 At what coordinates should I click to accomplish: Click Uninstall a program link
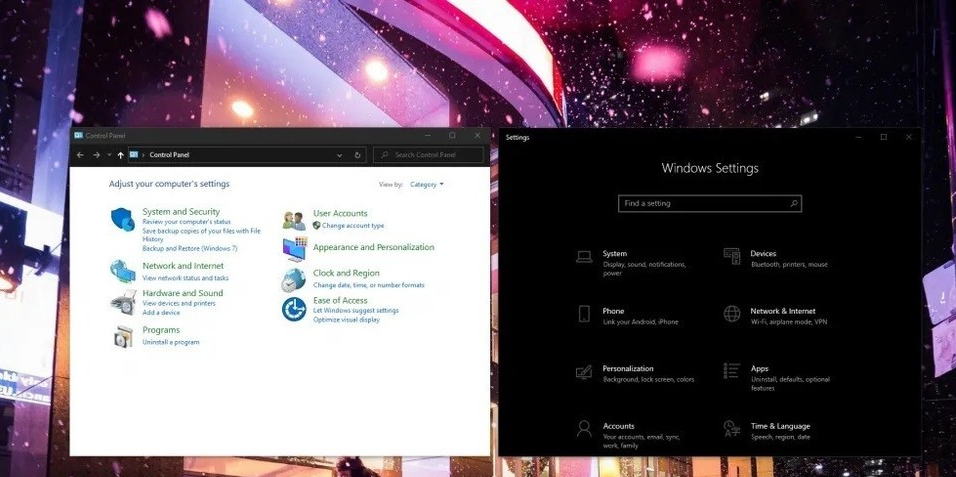(171, 343)
